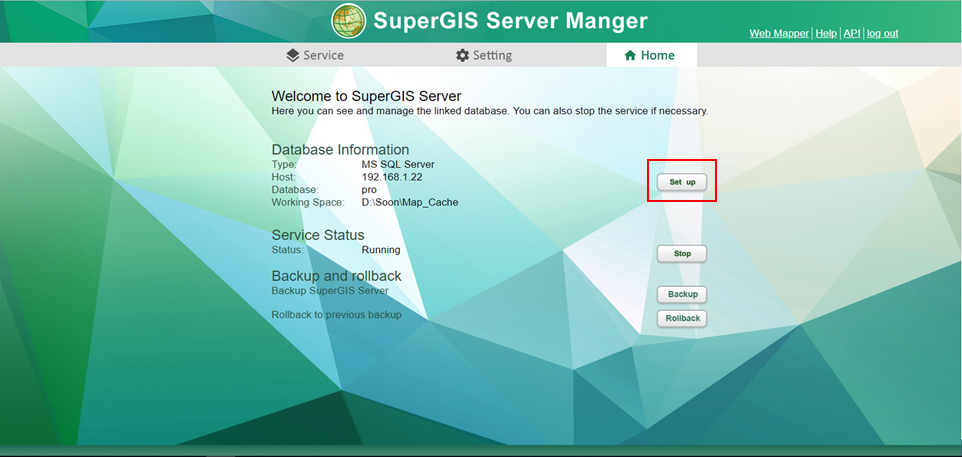The width and height of the screenshot is (962, 457).
Task: Click the Backup SuperGIS Server text
Action: (x=330, y=290)
